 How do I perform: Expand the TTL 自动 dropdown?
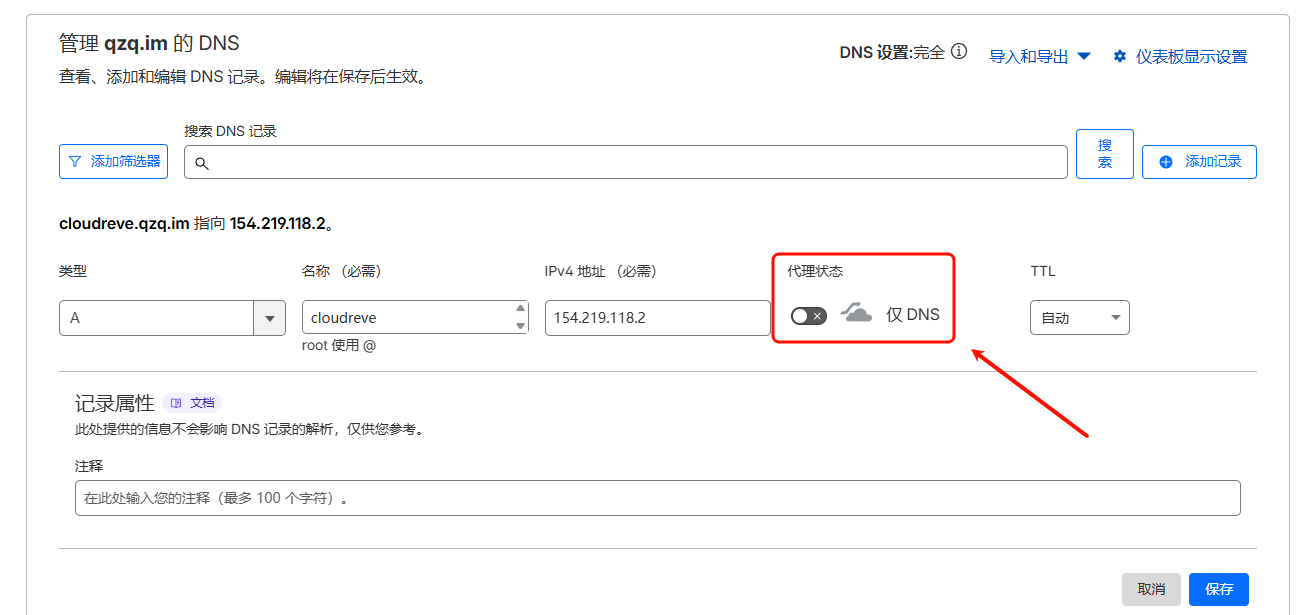pyautogui.click(x=1115, y=318)
